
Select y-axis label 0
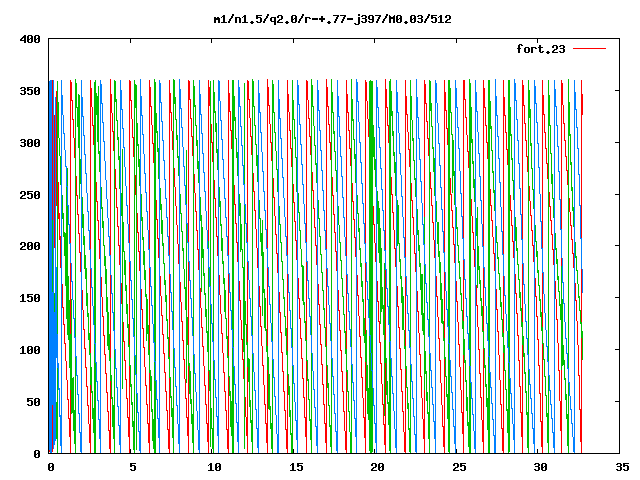37,454
